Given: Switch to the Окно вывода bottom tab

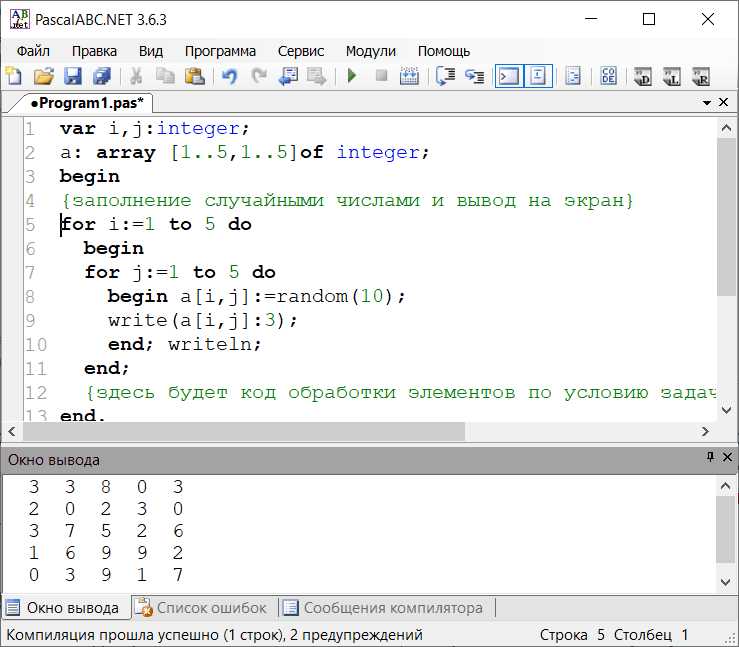Looking at the screenshot, I should [x=65, y=608].
